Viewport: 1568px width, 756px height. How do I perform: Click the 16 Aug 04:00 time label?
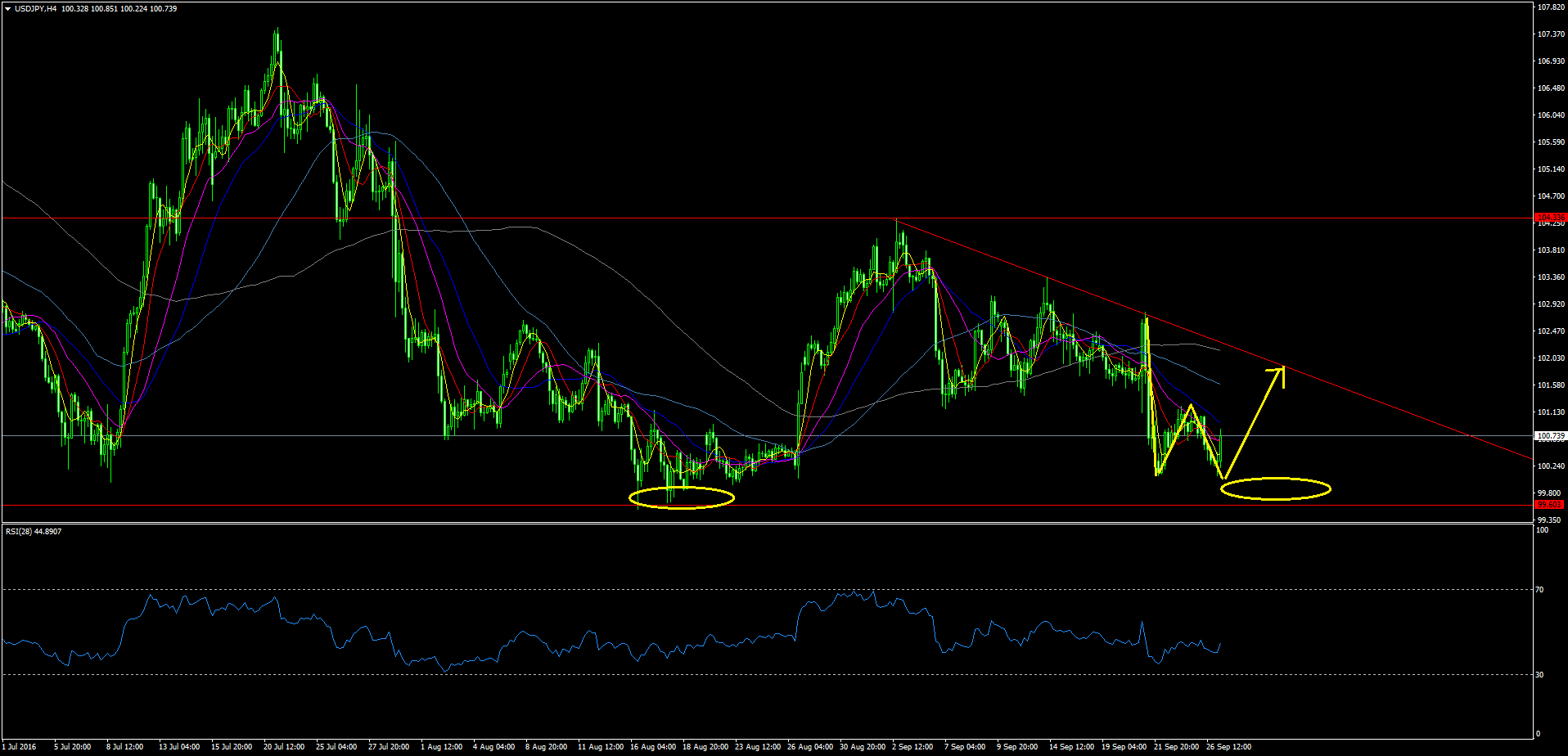pyautogui.click(x=652, y=747)
